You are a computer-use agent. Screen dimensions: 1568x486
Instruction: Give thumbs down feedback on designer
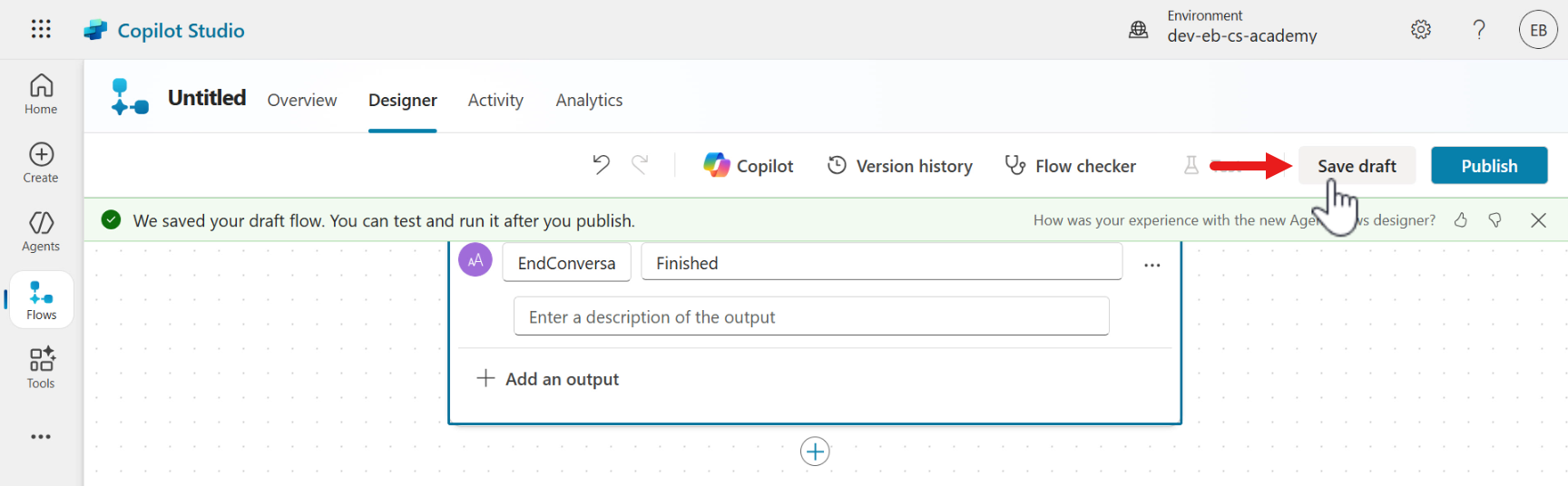click(x=1495, y=220)
